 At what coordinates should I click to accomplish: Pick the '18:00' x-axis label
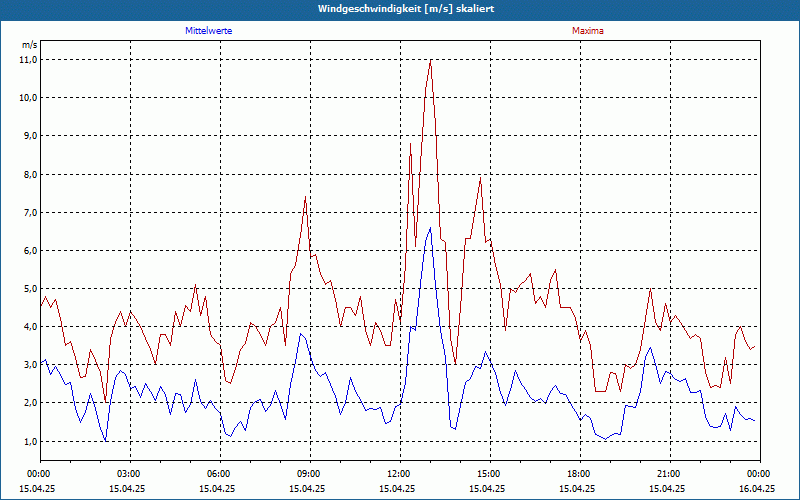tap(580, 474)
